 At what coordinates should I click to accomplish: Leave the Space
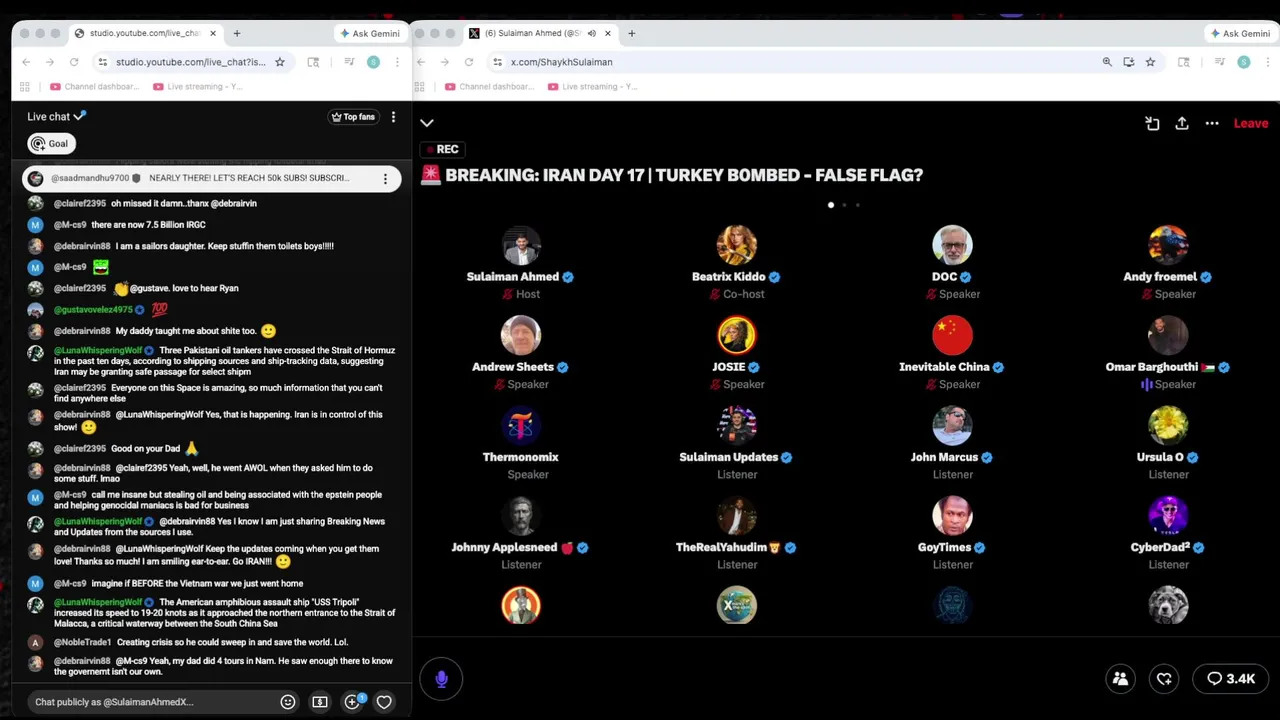click(1250, 123)
